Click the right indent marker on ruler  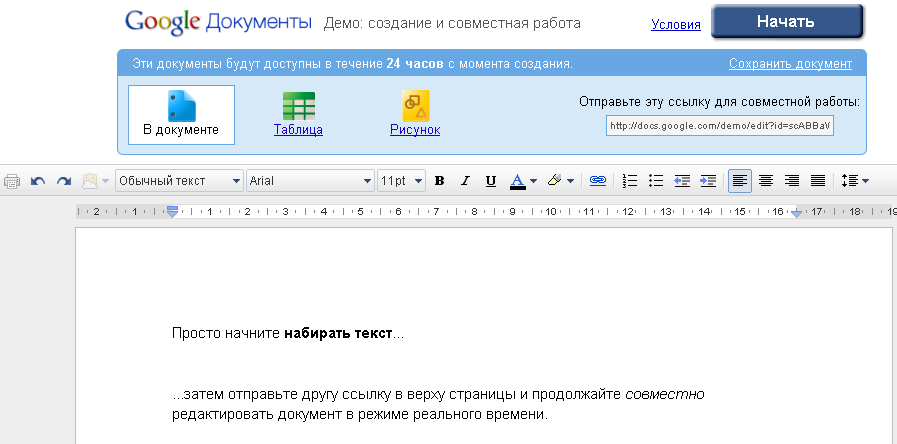[796, 212]
